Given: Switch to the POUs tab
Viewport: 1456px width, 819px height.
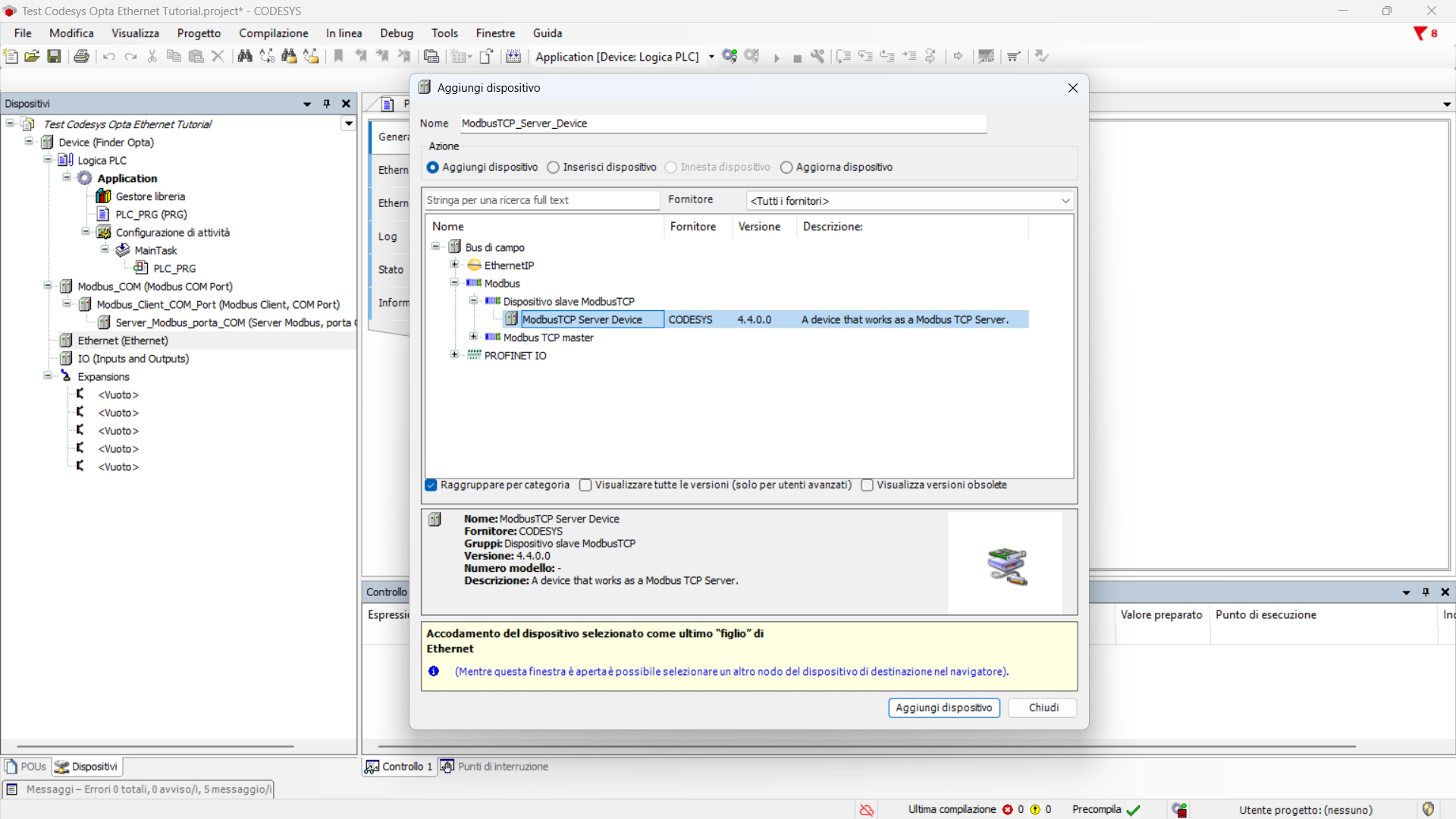Looking at the screenshot, I should click(x=27, y=767).
